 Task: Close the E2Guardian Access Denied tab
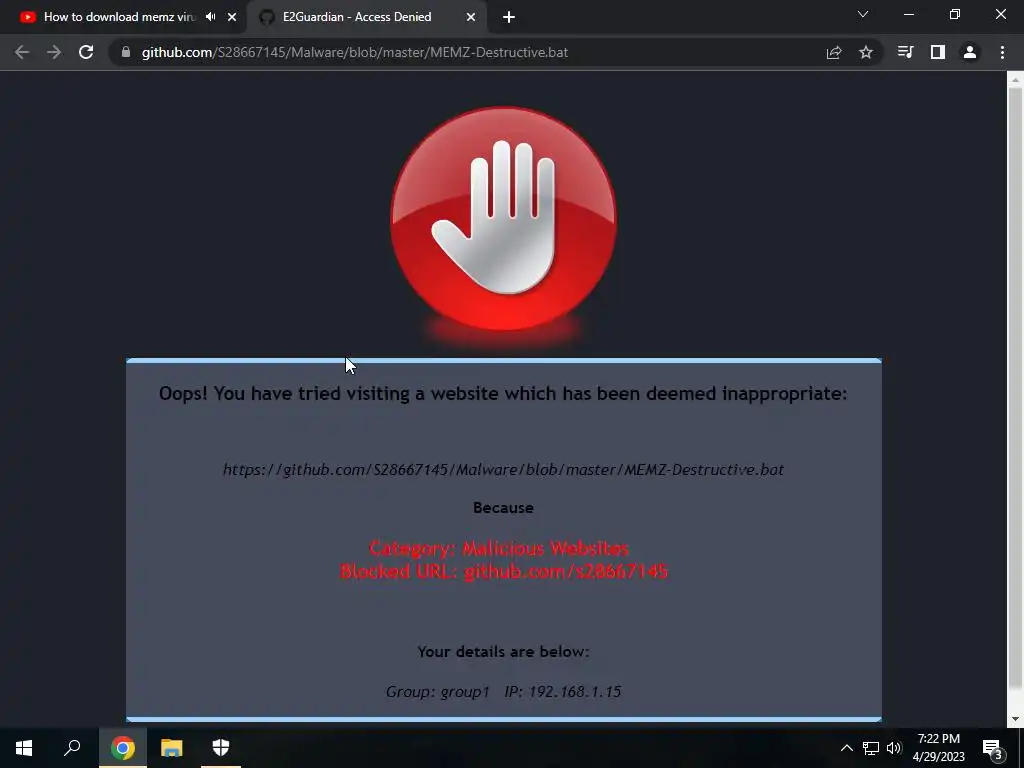[471, 17]
